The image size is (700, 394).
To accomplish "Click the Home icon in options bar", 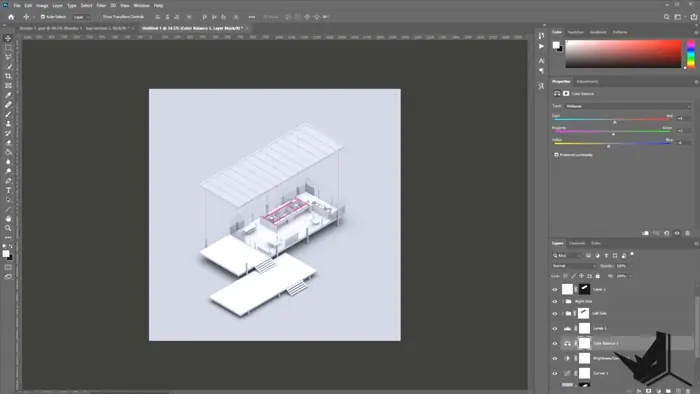I will [11, 17].
